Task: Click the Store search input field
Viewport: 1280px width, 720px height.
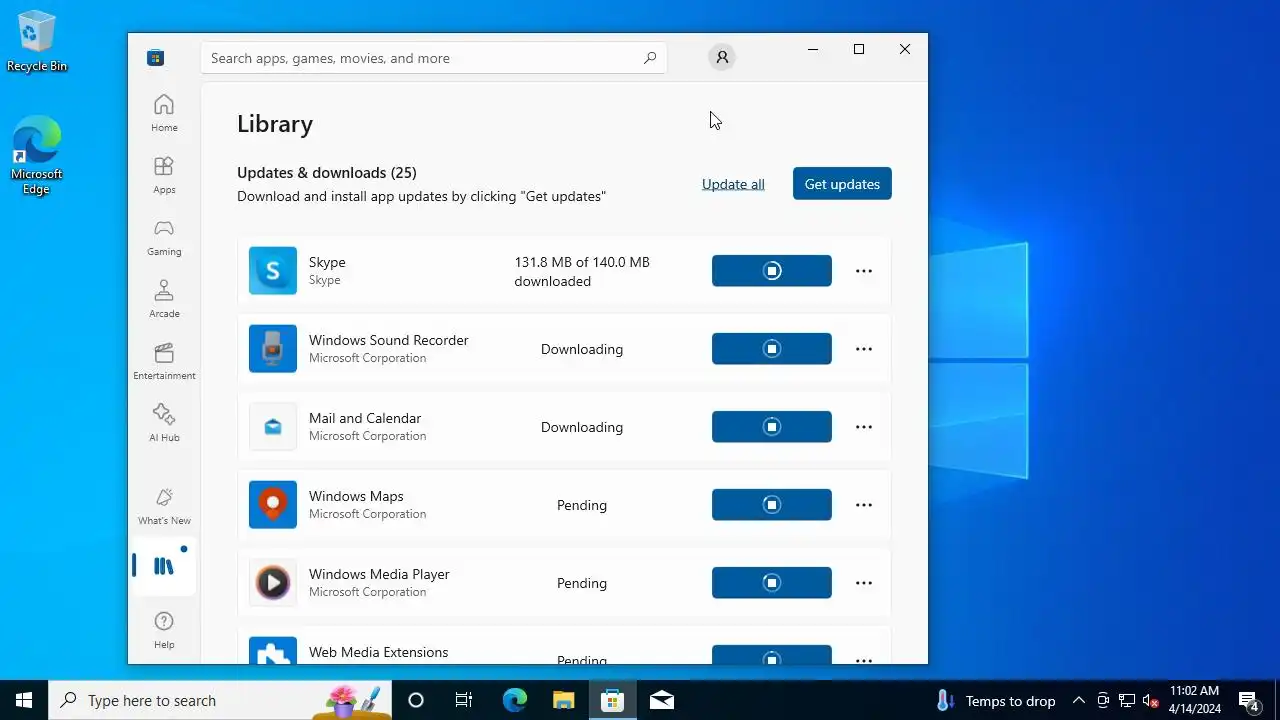Action: point(434,58)
